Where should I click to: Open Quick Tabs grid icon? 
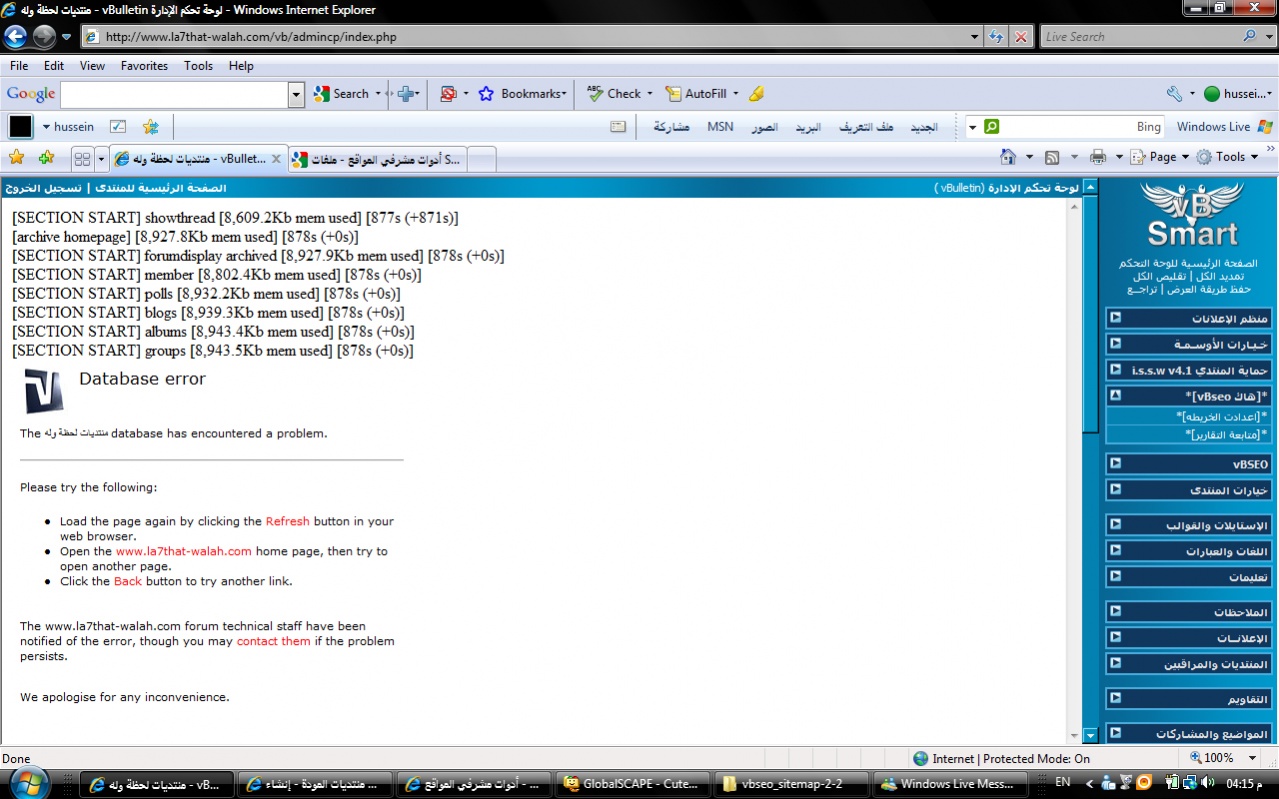point(83,159)
